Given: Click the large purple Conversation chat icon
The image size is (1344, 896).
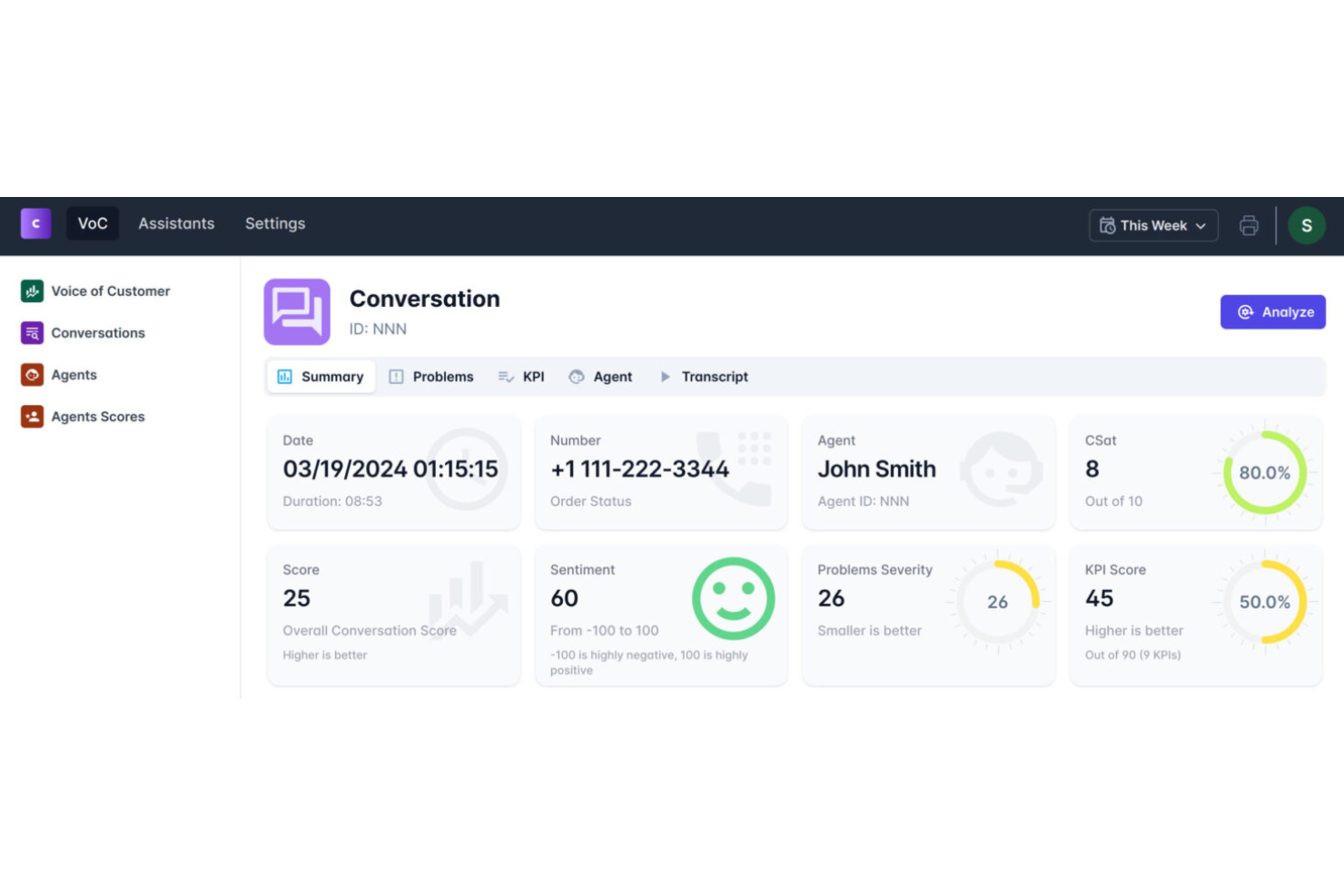Looking at the screenshot, I should pos(297,311).
